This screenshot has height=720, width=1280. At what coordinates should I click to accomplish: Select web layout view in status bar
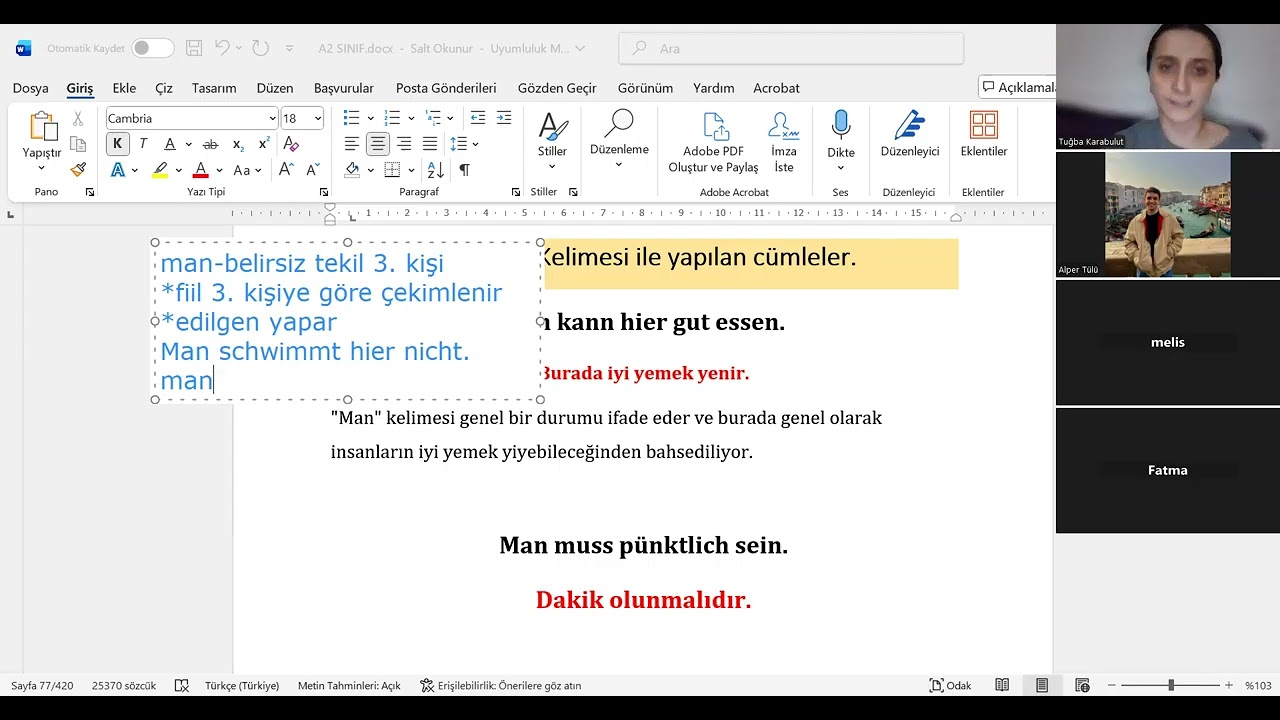(1082, 685)
